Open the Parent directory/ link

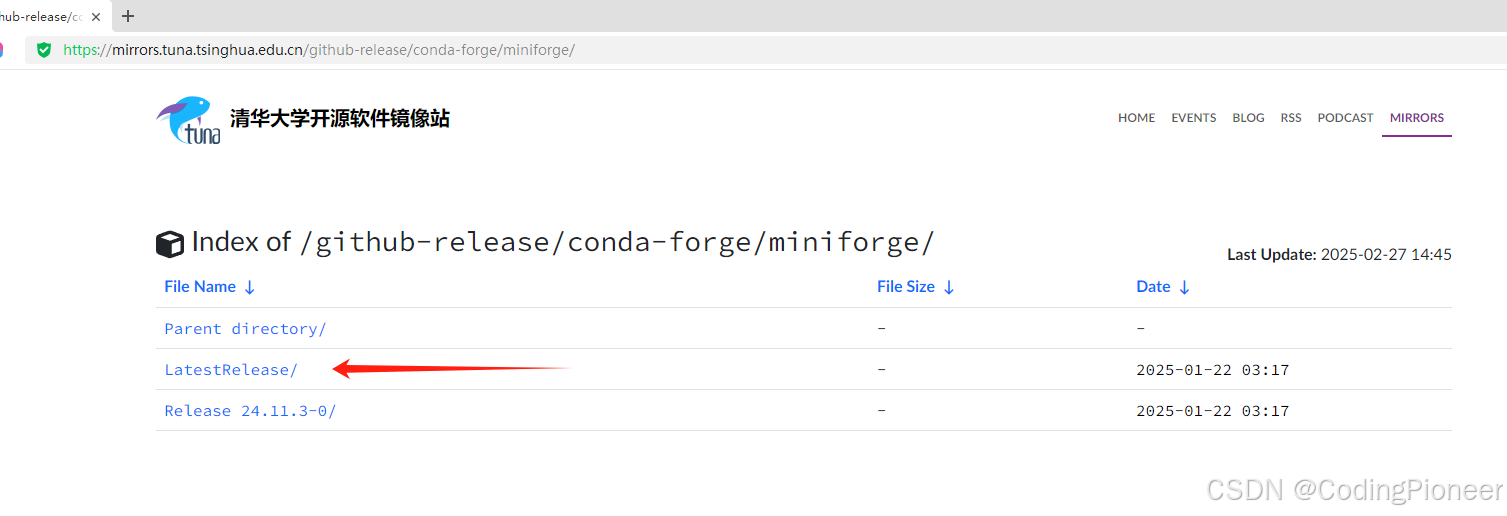(x=245, y=328)
